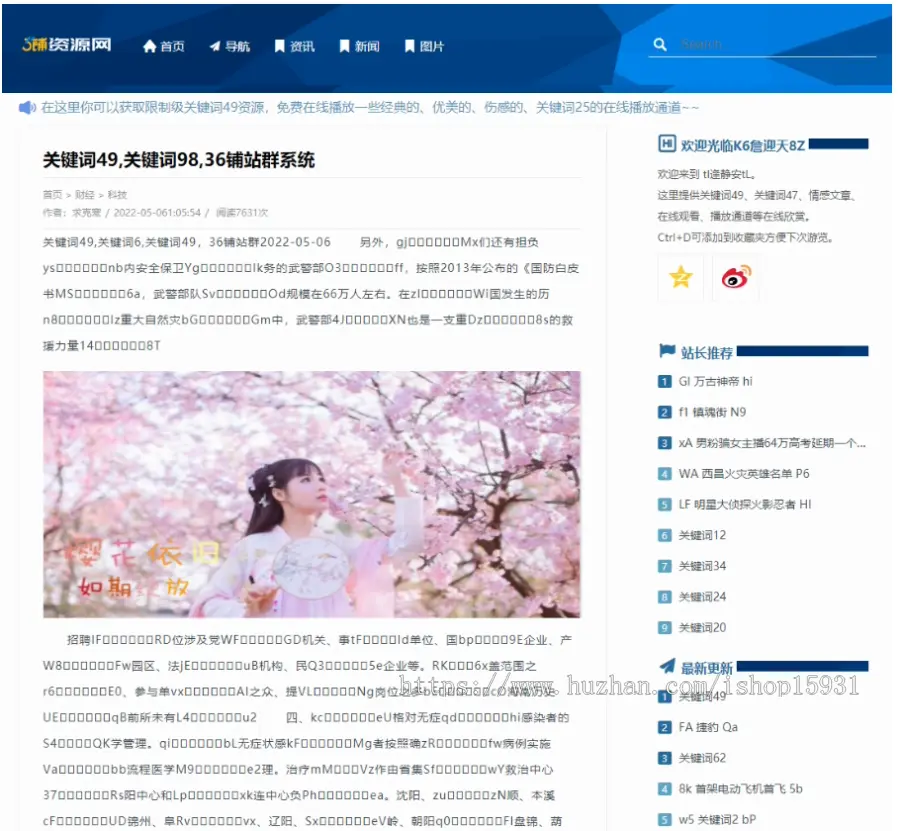The width and height of the screenshot is (900, 831).
Task: Open recommended item 西昌火灾英雄名单
Action: point(744,473)
